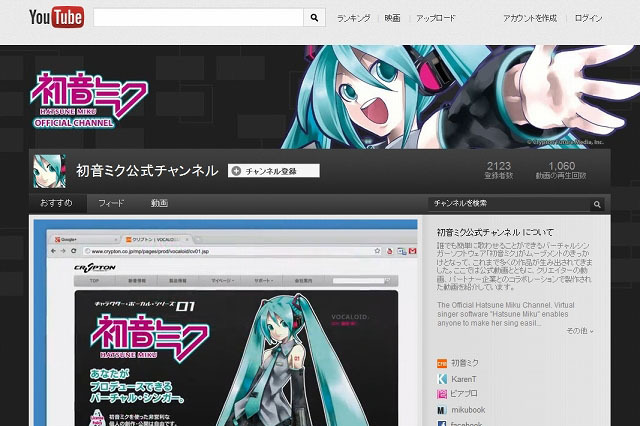Click the YouTube search input field
This screenshot has width=640, height=426.
pos(198,18)
